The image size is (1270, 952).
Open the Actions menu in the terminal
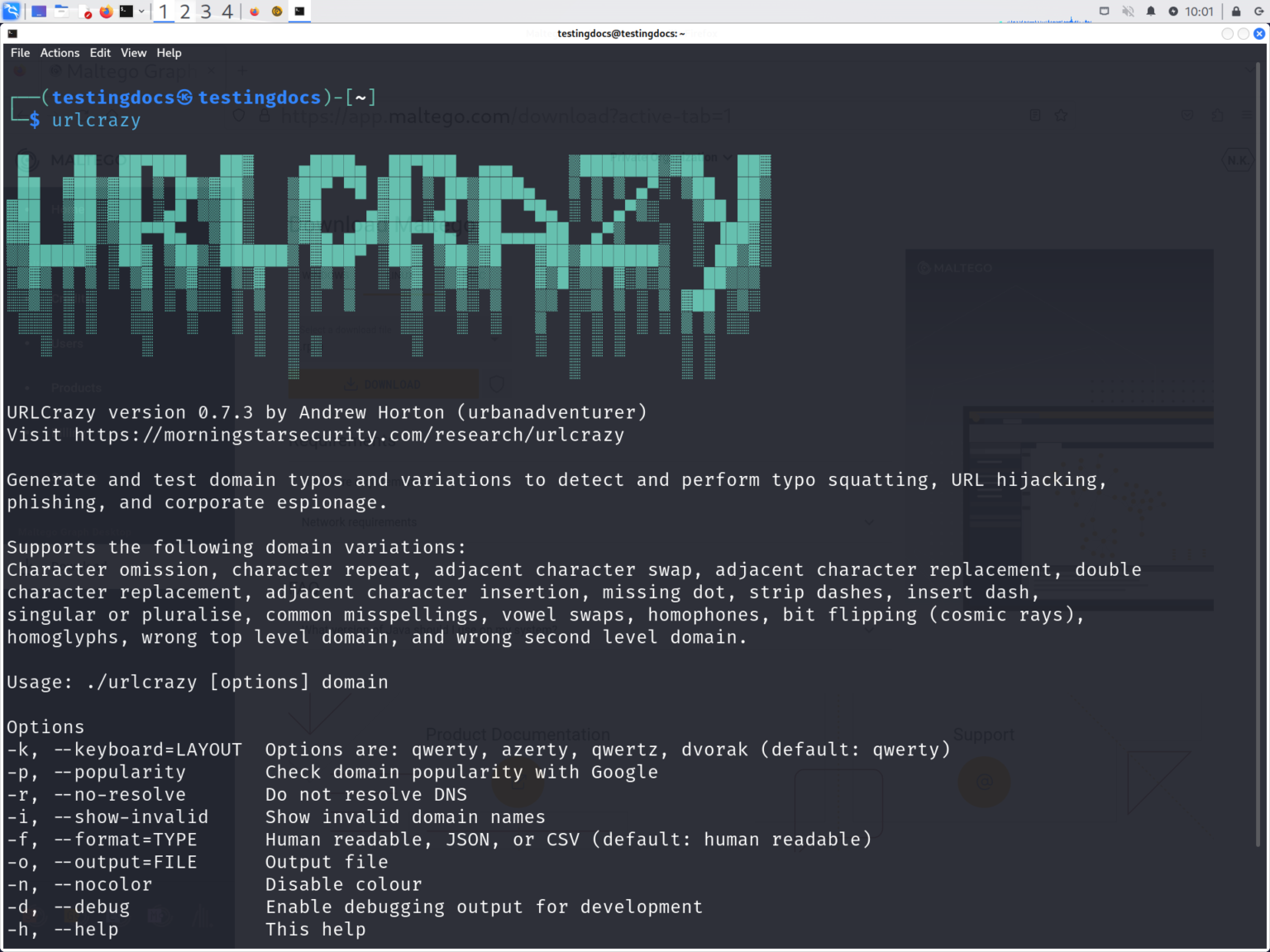pyautogui.click(x=60, y=52)
